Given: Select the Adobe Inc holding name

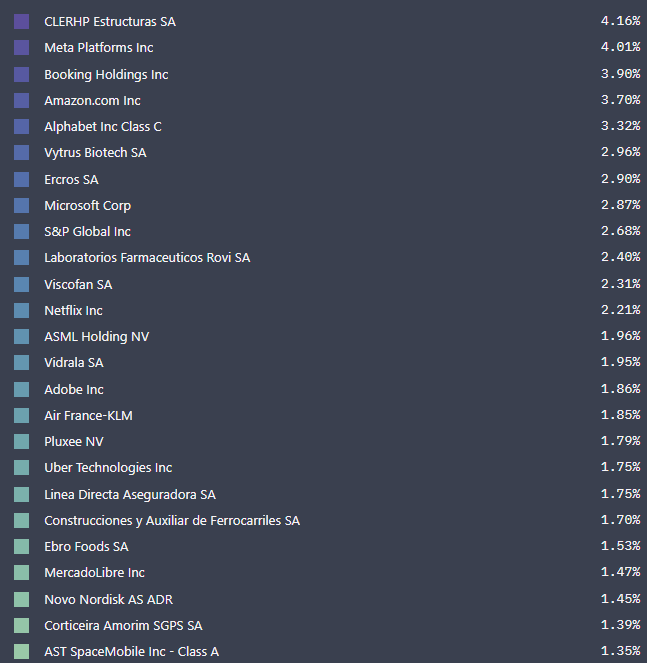Looking at the screenshot, I should point(74,389).
